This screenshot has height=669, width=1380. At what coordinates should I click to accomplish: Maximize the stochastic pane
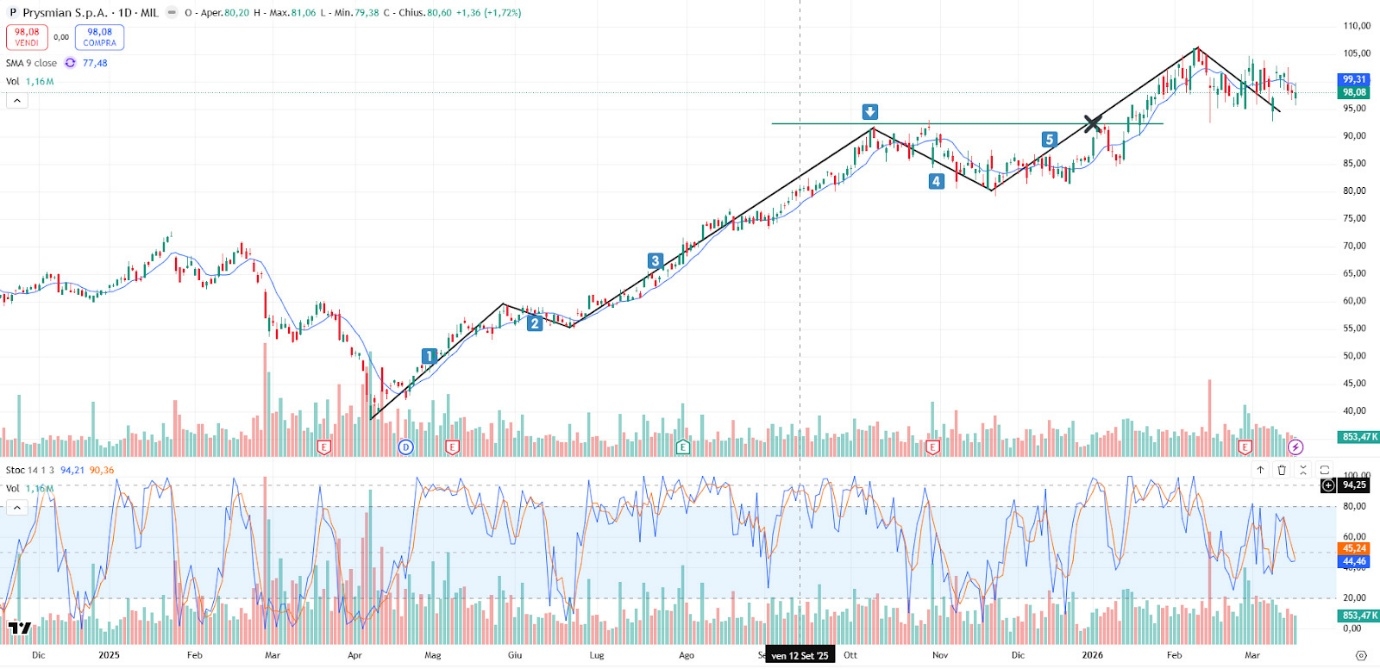[x=1324, y=470]
